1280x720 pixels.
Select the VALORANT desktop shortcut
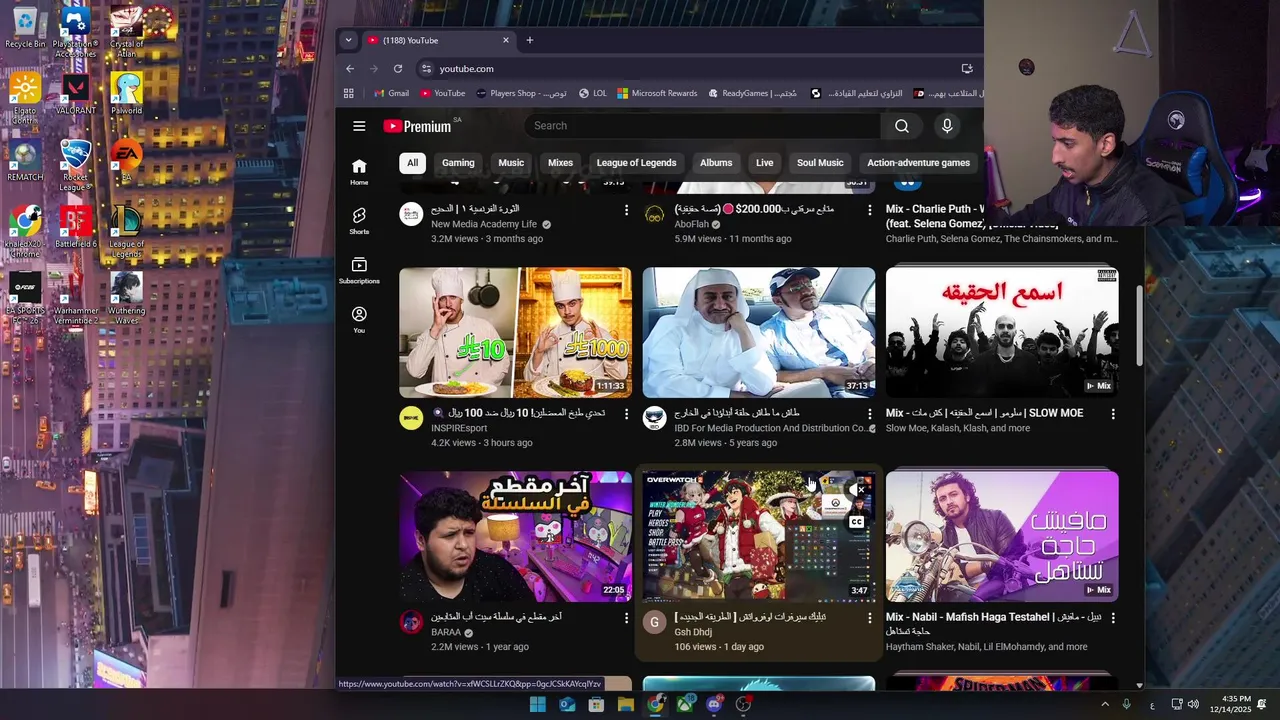(75, 94)
